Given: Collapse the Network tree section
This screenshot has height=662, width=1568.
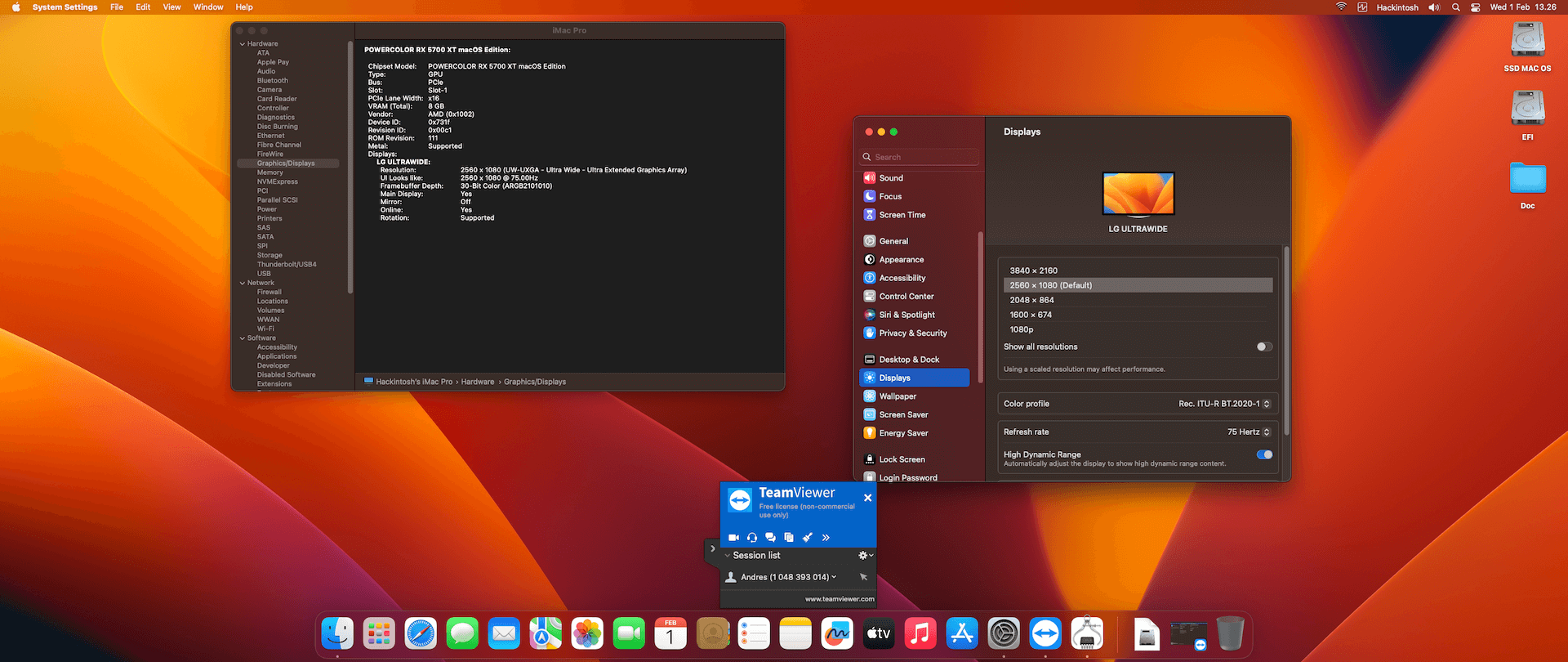Looking at the screenshot, I should (243, 283).
